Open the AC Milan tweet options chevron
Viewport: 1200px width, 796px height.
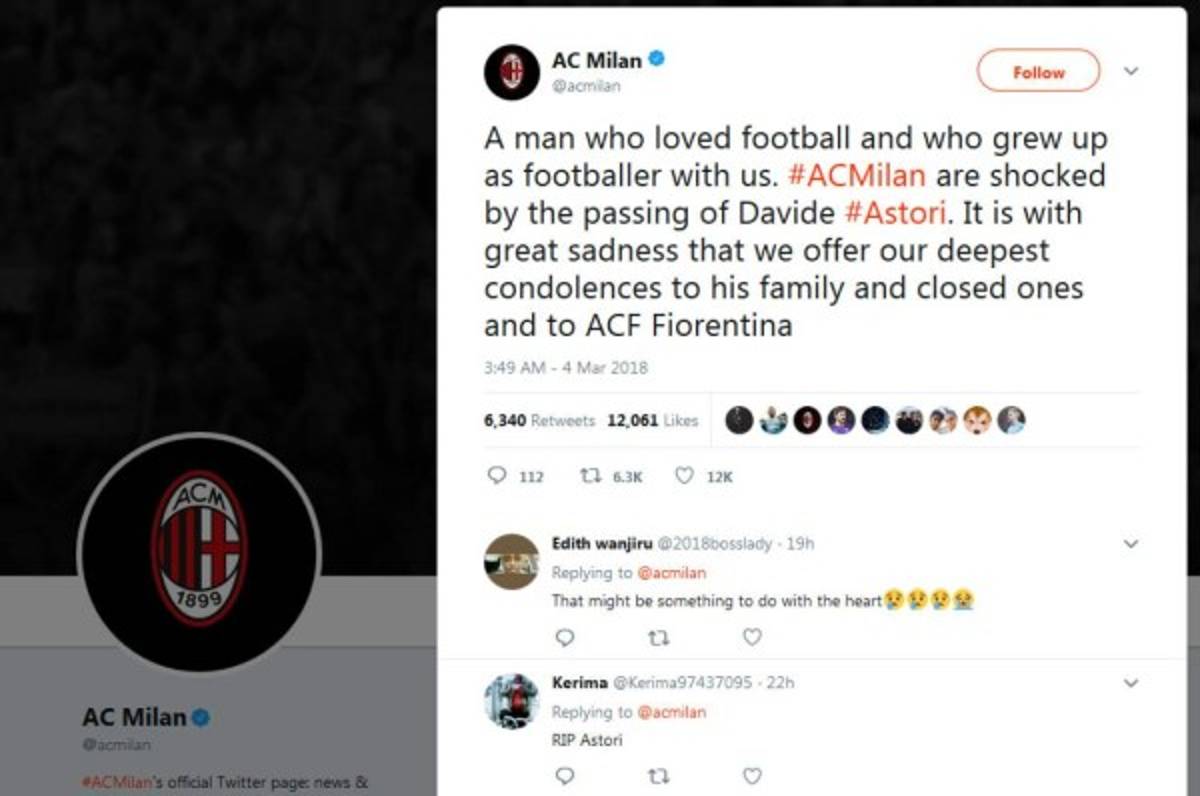pos(1131,71)
